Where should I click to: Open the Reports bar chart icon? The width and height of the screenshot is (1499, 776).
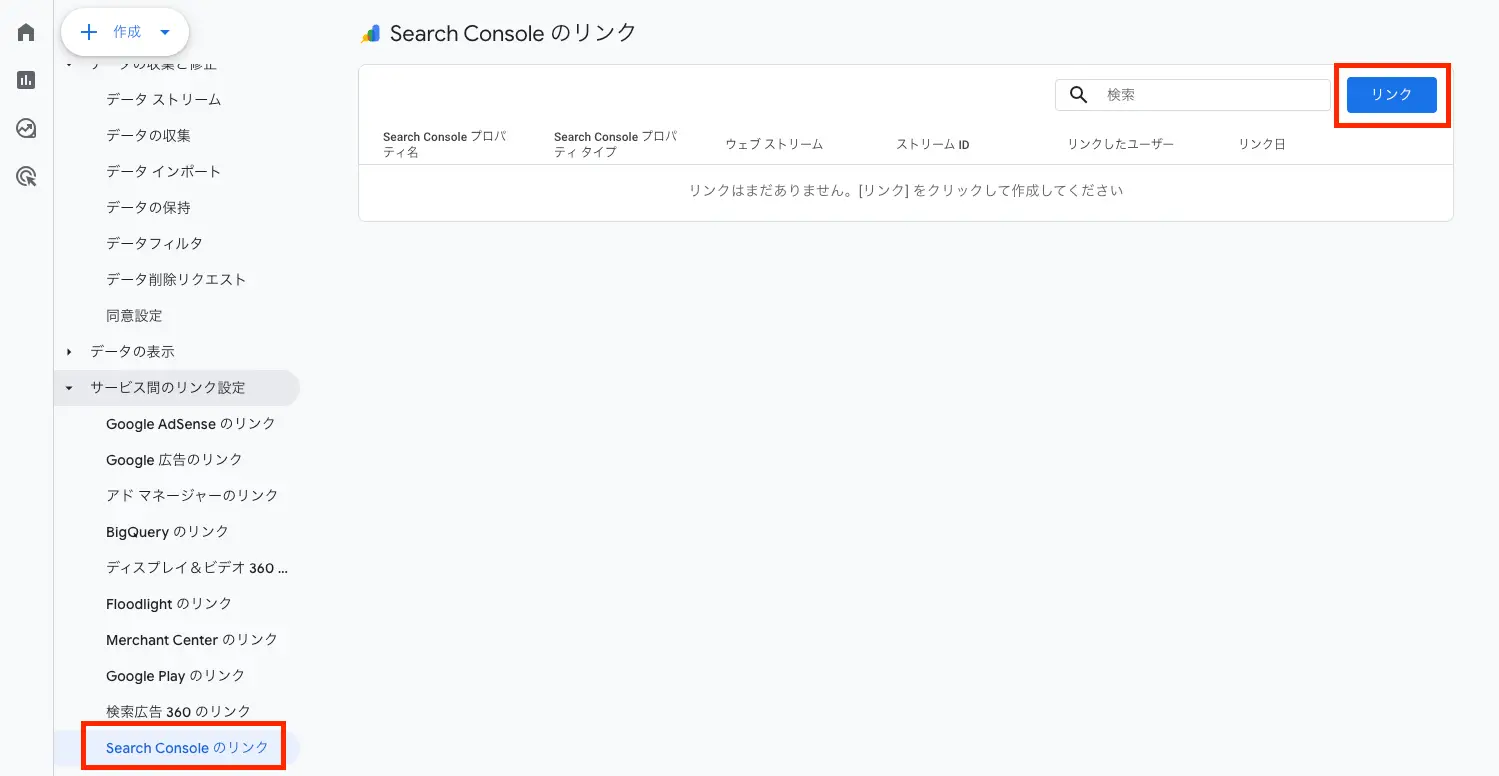pos(26,81)
